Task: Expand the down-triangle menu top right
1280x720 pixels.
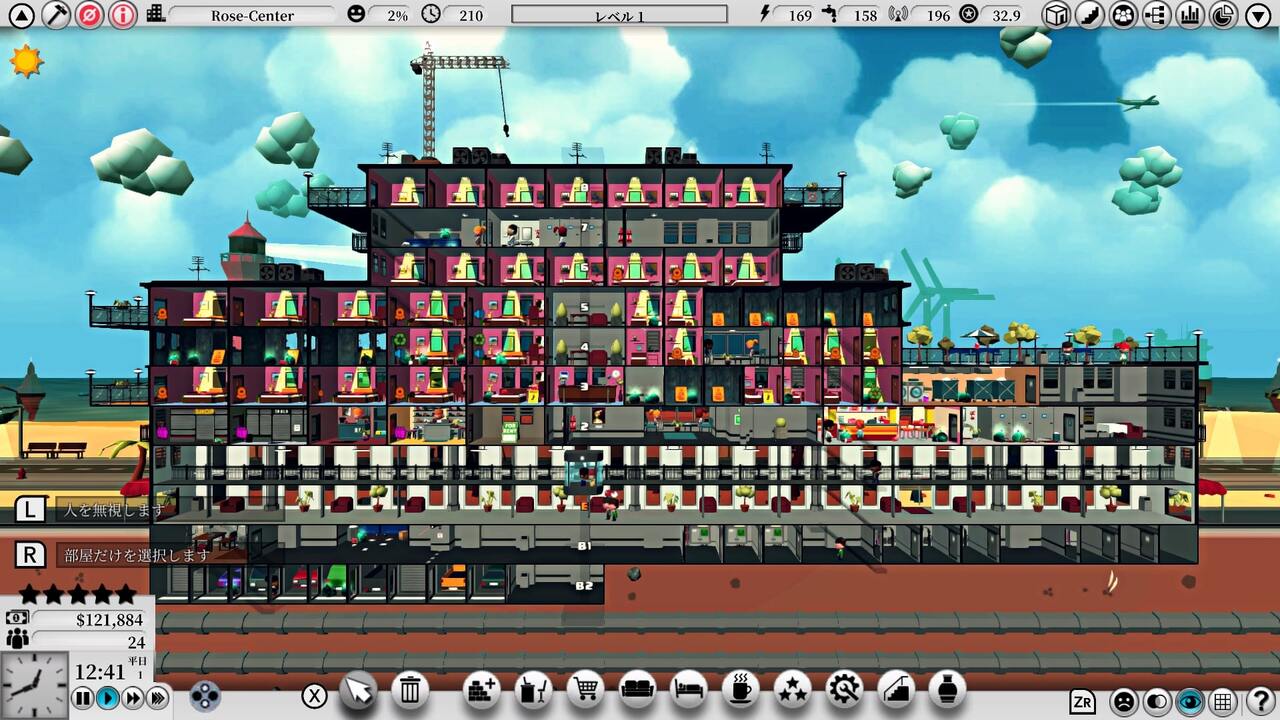Action: click(1258, 15)
